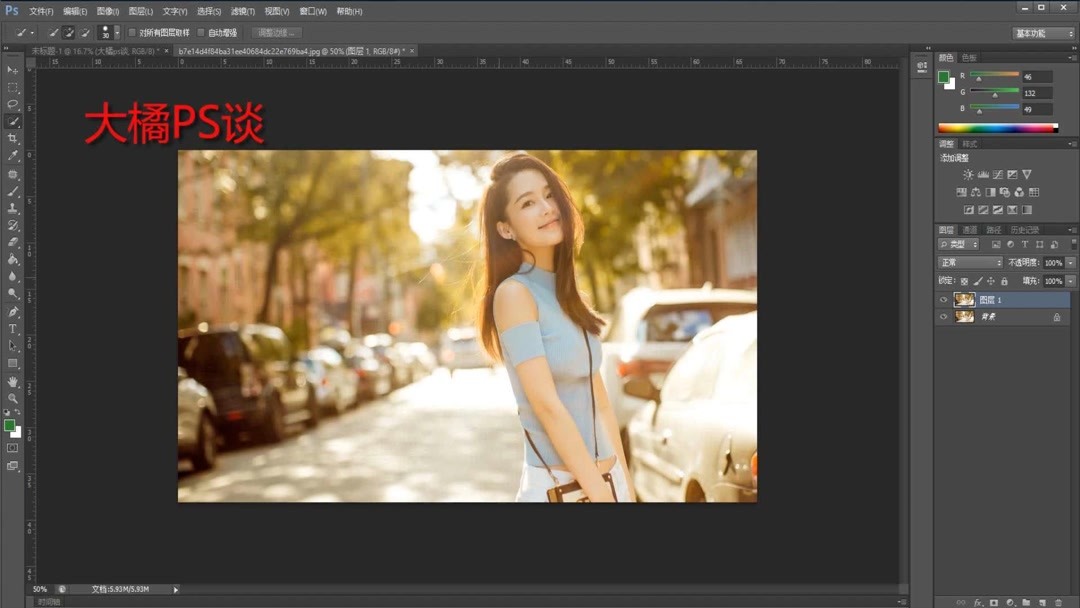Open the 滤镜 menu
Viewport: 1080px width, 608px height.
point(242,12)
